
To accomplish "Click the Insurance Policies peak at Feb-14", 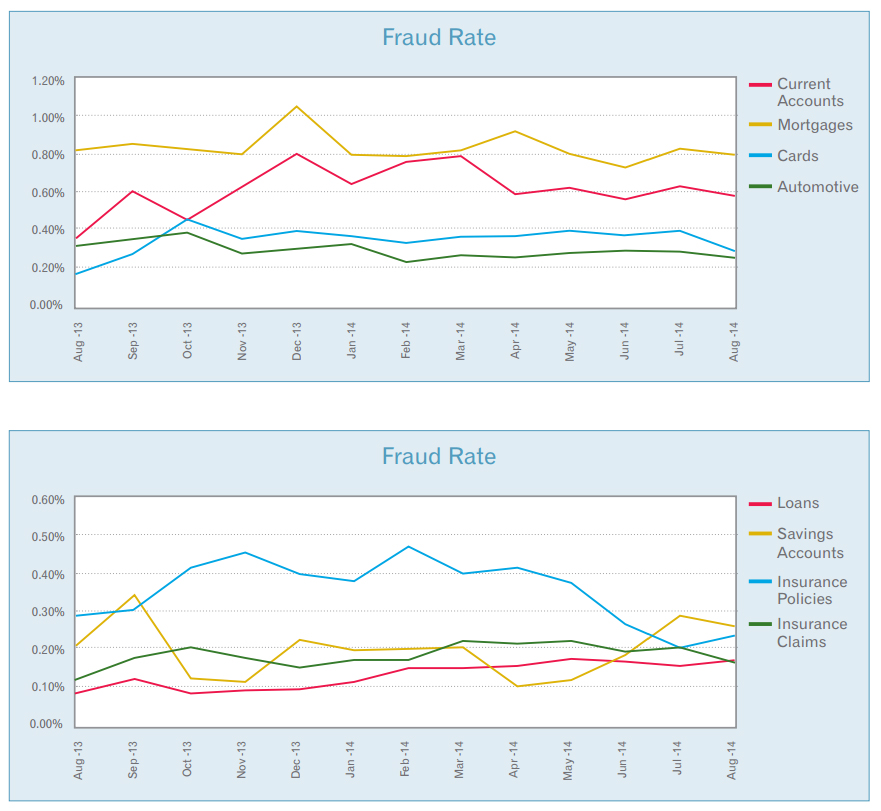I will (x=407, y=546).
